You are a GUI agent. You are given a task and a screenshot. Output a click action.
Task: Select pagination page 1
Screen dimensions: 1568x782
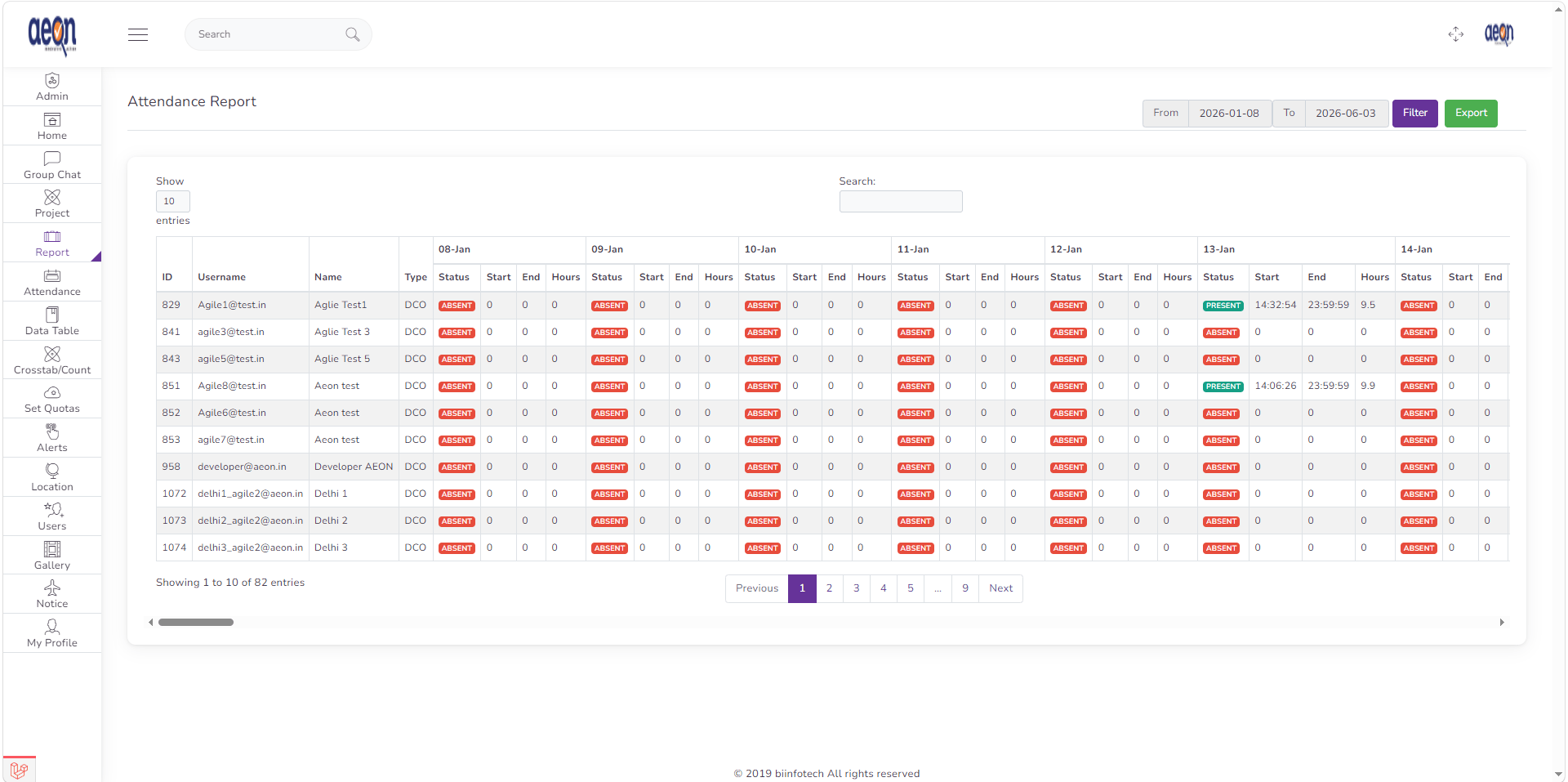point(802,588)
